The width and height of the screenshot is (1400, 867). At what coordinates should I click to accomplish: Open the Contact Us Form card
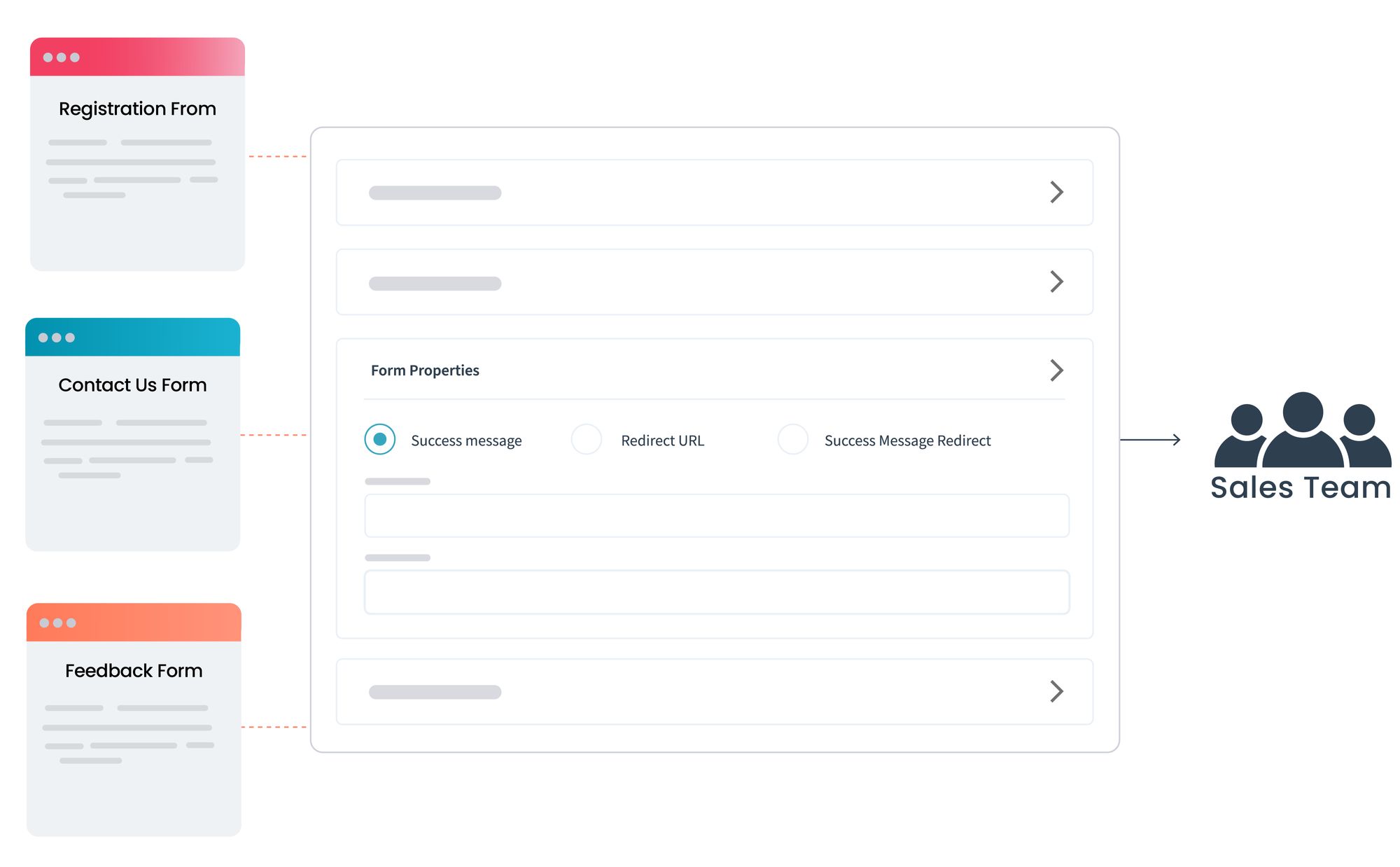tap(132, 434)
